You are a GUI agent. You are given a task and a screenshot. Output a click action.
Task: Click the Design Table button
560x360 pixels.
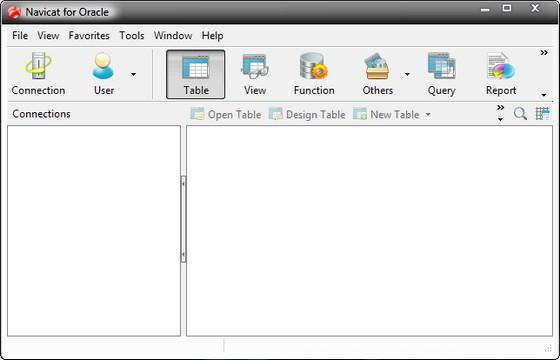[307, 115]
